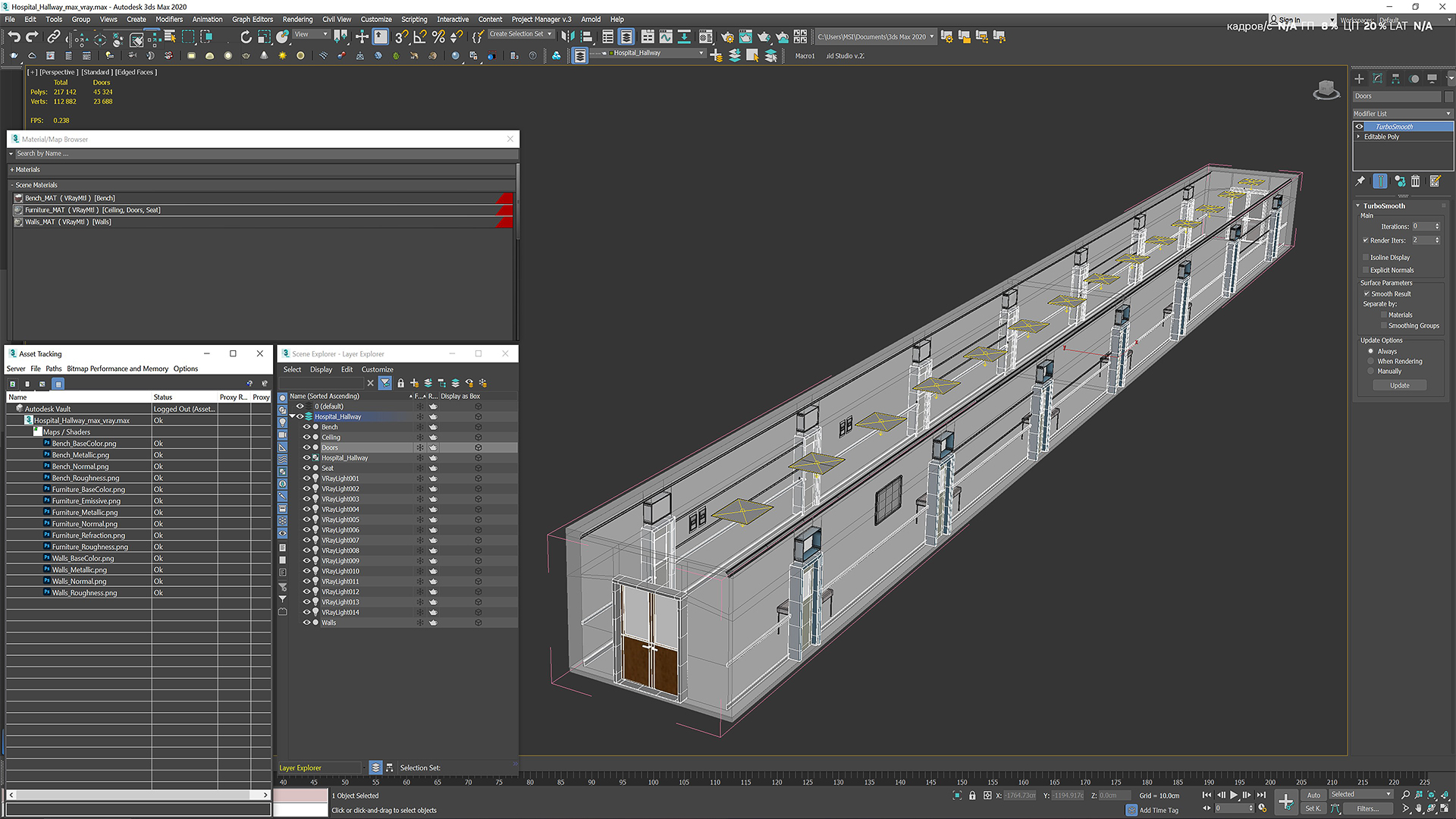Viewport: 1456px width, 819px height.
Task: Uncheck Smooth Result checkbox
Action: pos(1367,293)
